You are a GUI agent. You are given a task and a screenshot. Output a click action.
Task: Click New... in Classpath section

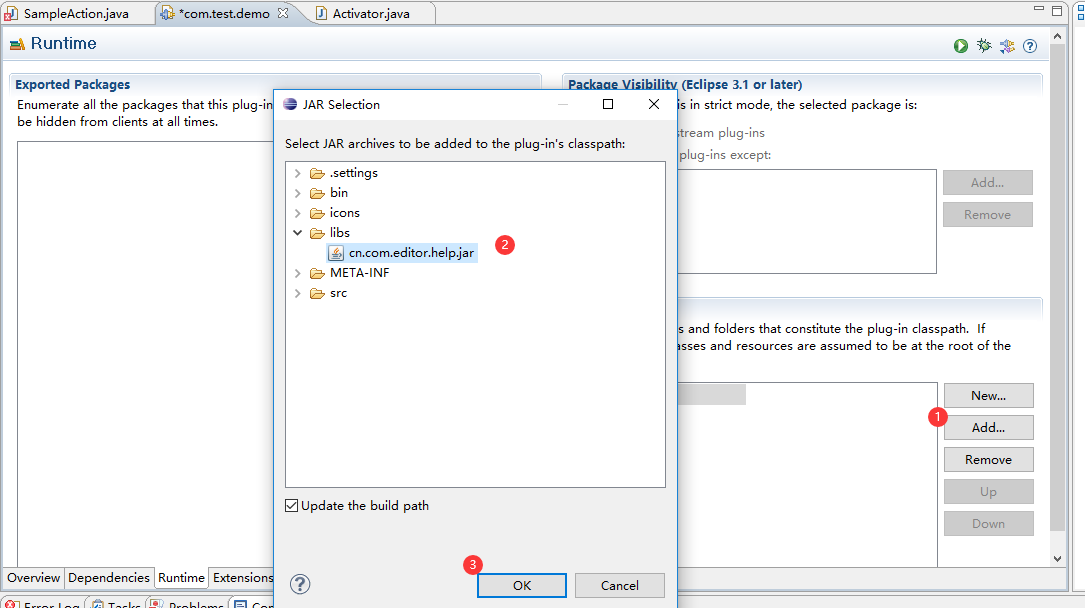pos(988,396)
